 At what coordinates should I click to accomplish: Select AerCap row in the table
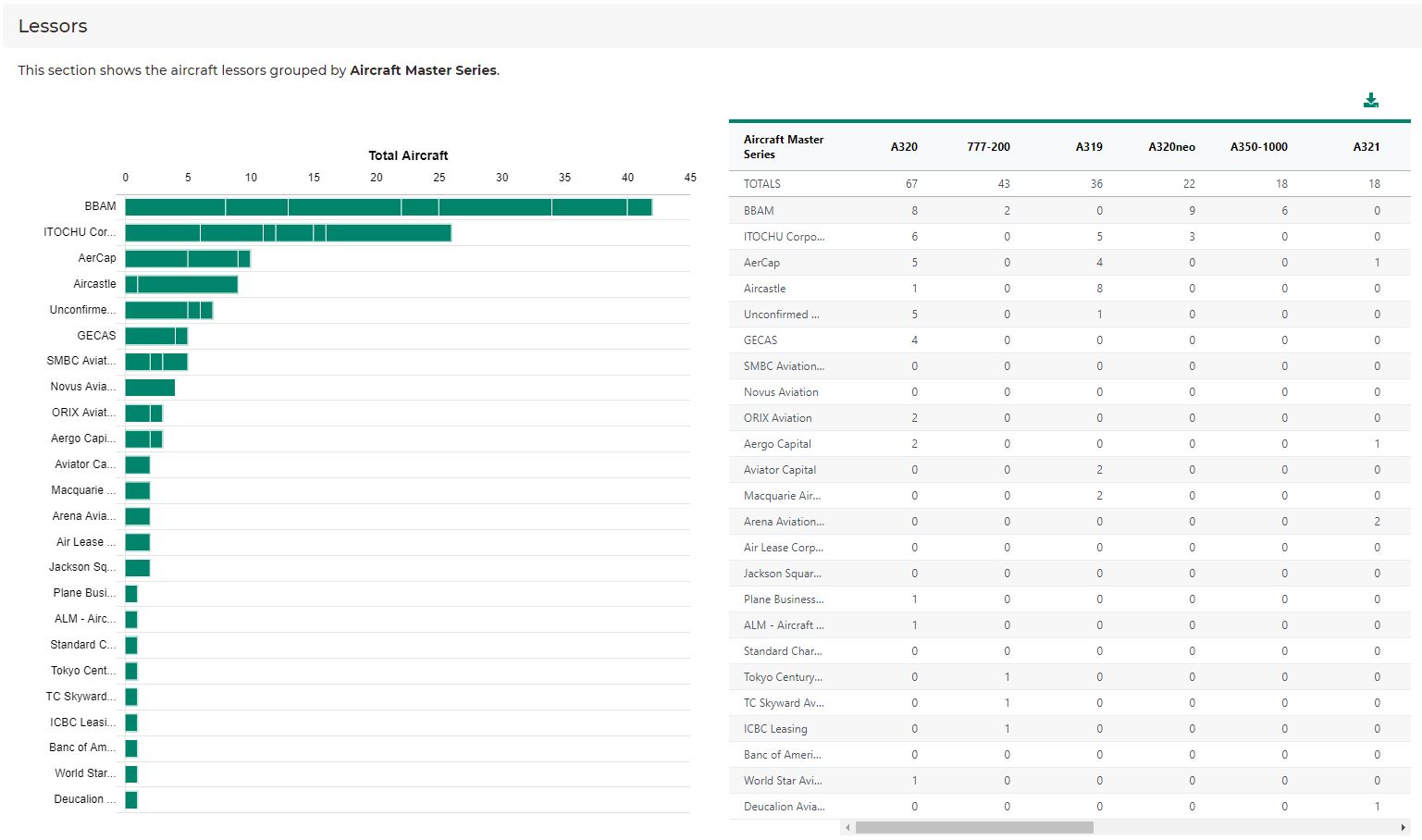[1070, 263]
